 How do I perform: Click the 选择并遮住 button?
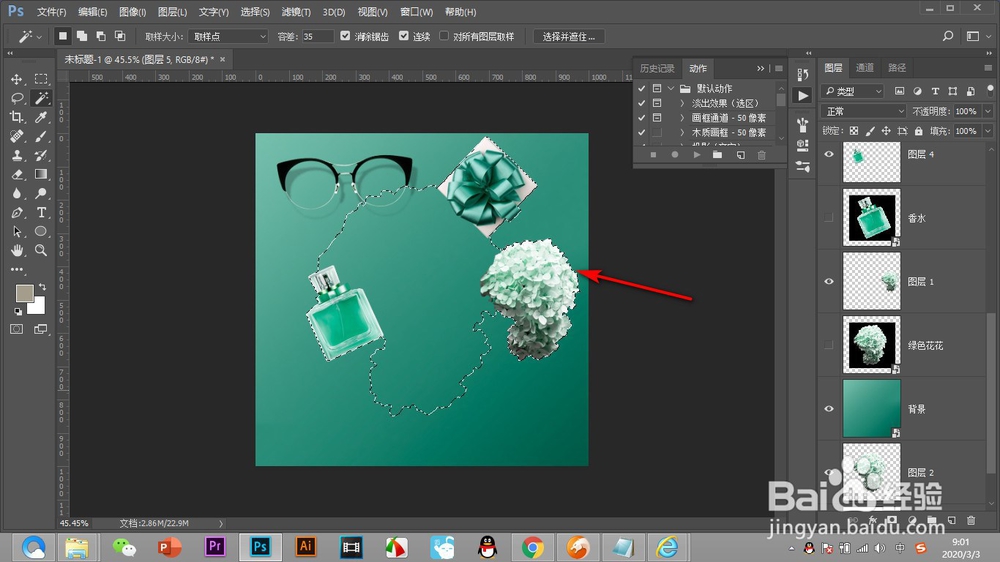click(569, 36)
